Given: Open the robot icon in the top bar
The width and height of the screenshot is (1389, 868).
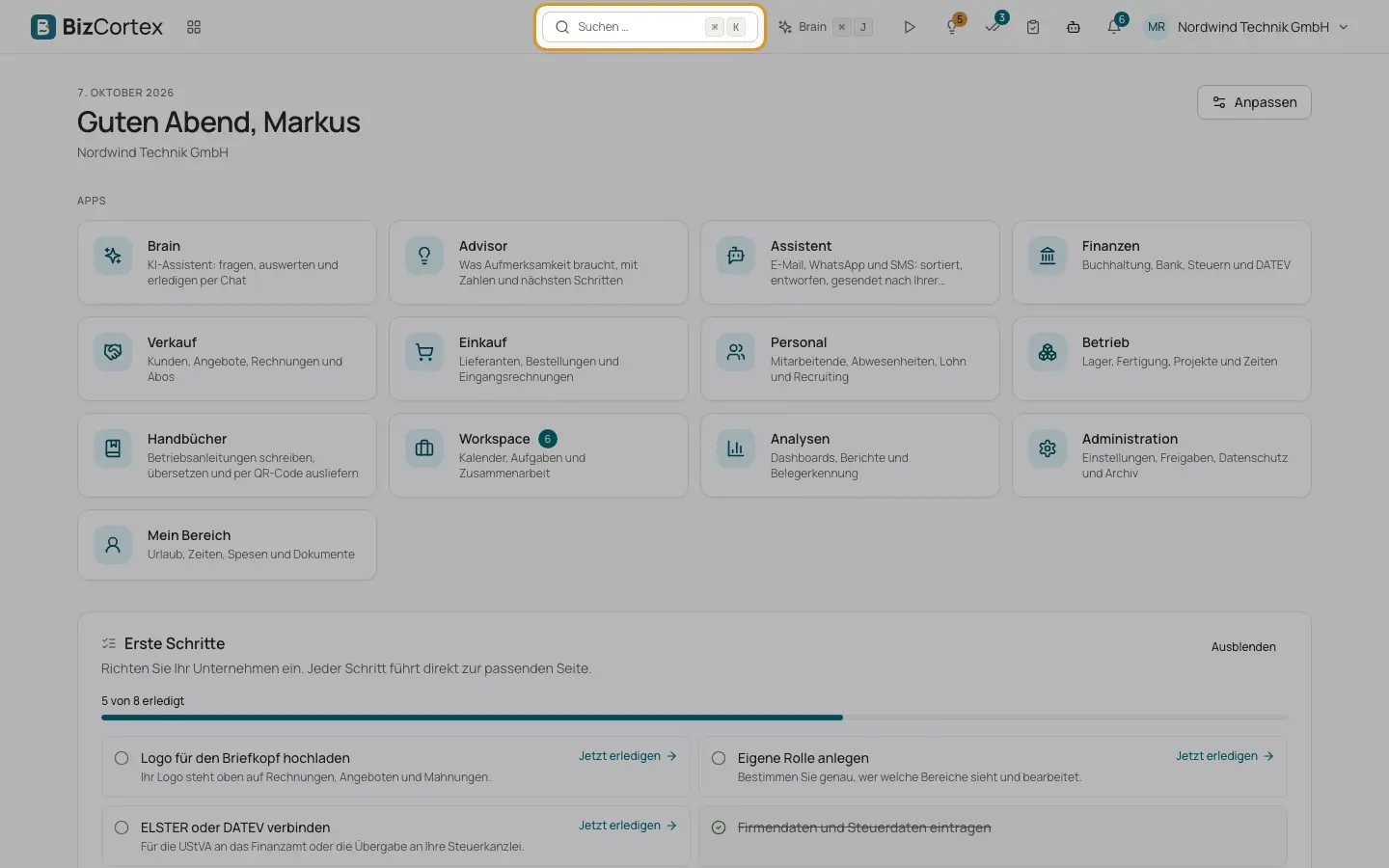Looking at the screenshot, I should point(1074,27).
